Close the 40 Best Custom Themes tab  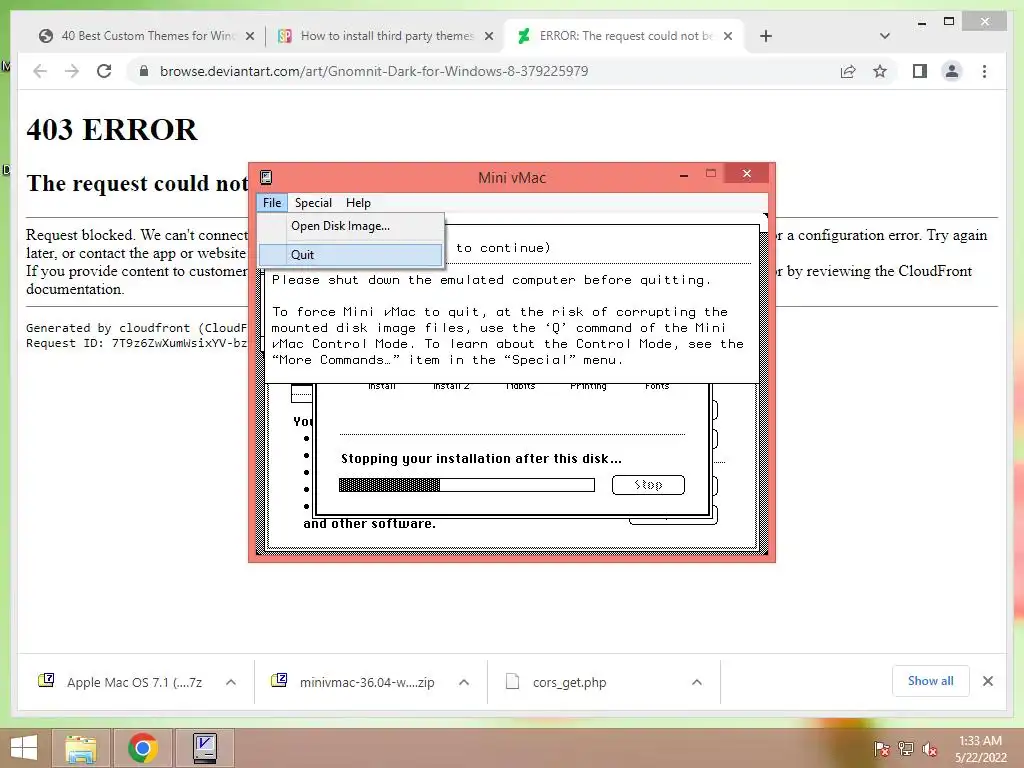249,37
